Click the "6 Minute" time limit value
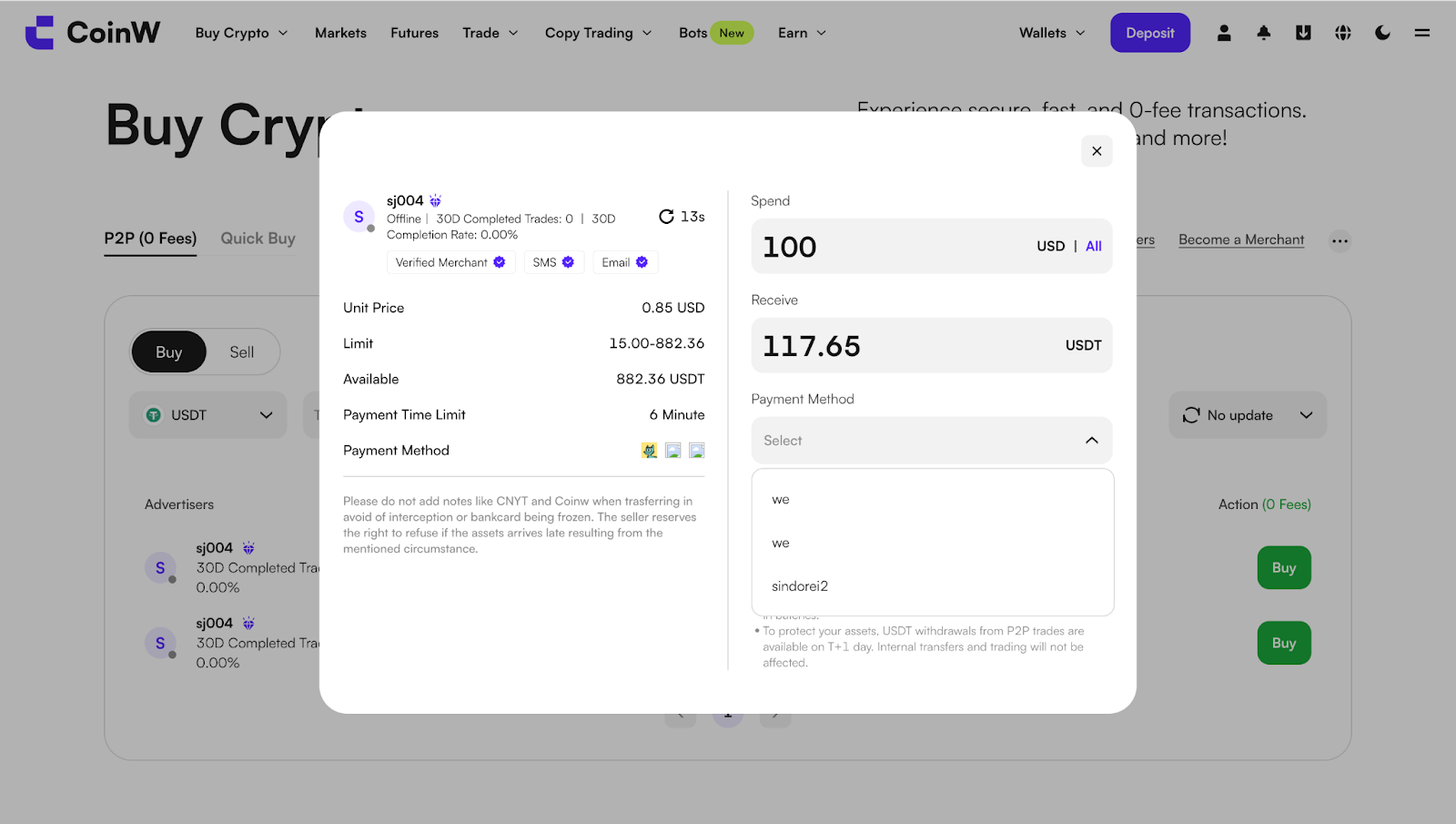The width and height of the screenshot is (1456, 824). (x=677, y=414)
